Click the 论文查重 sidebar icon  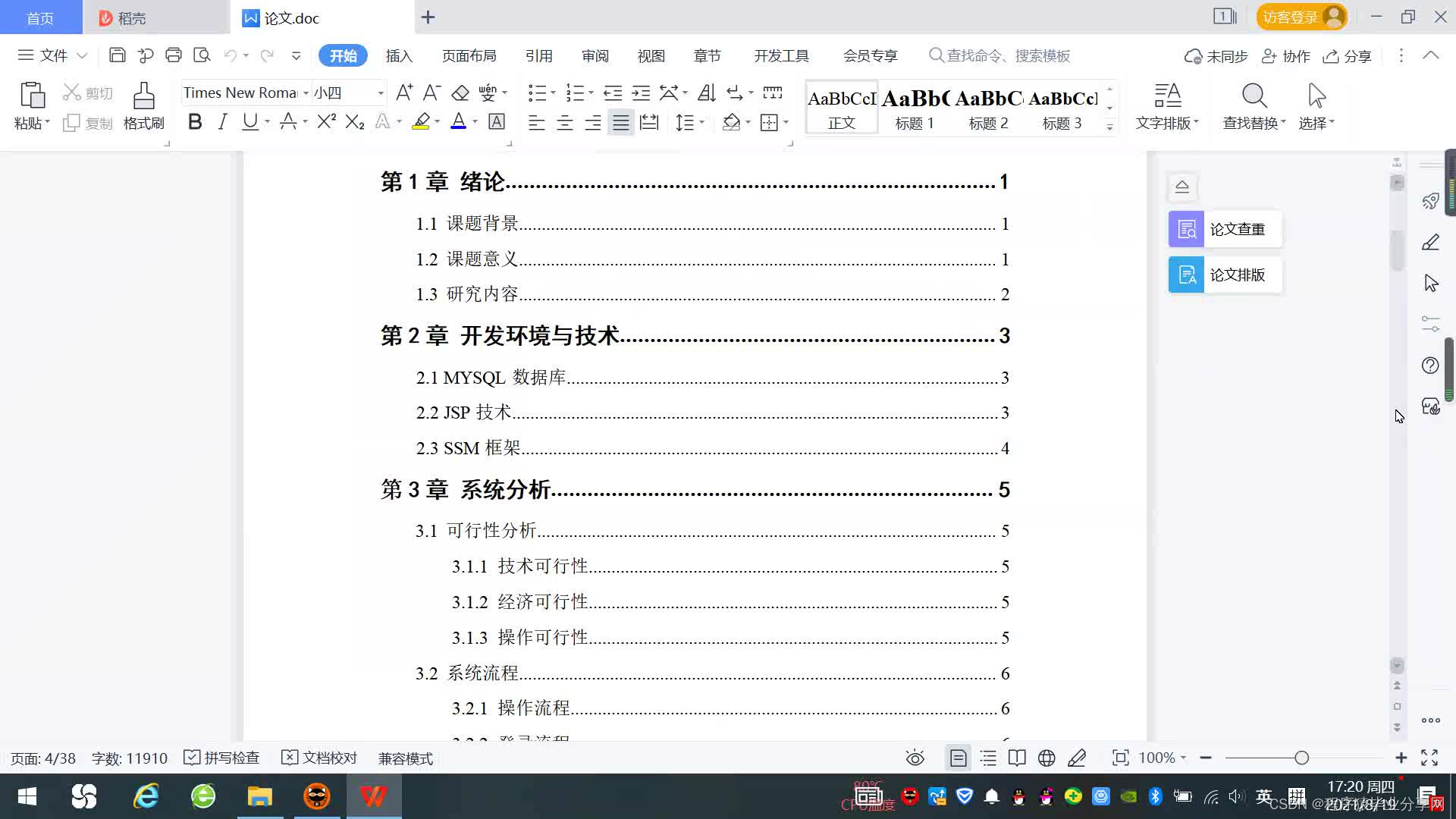click(x=1187, y=229)
